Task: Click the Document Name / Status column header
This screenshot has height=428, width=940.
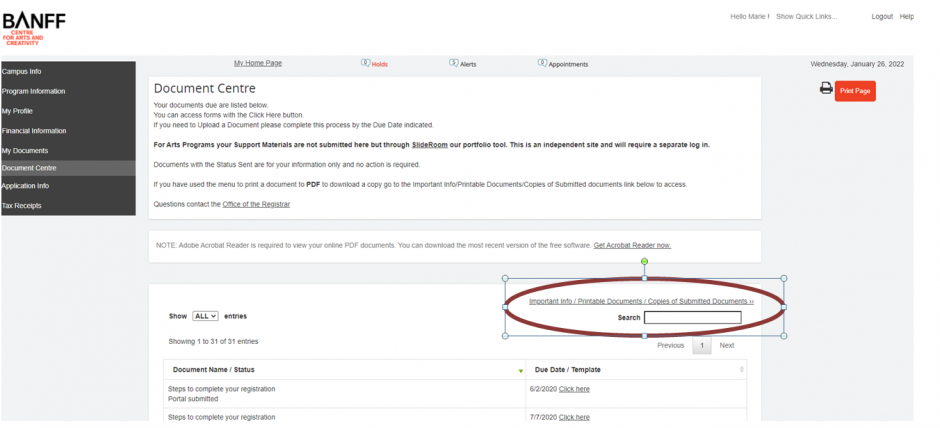Action: 345,370
